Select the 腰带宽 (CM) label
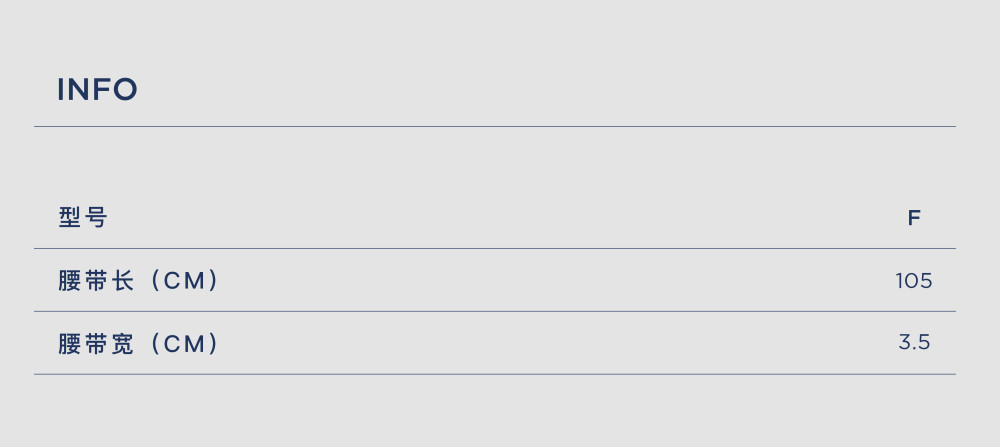The height and width of the screenshot is (447, 1000). 139,344
